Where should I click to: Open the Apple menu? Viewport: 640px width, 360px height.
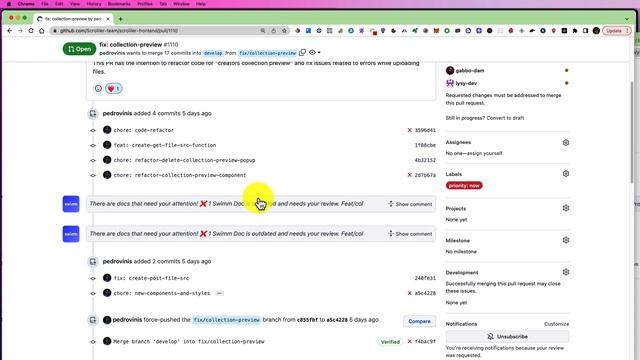tap(9, 4)
